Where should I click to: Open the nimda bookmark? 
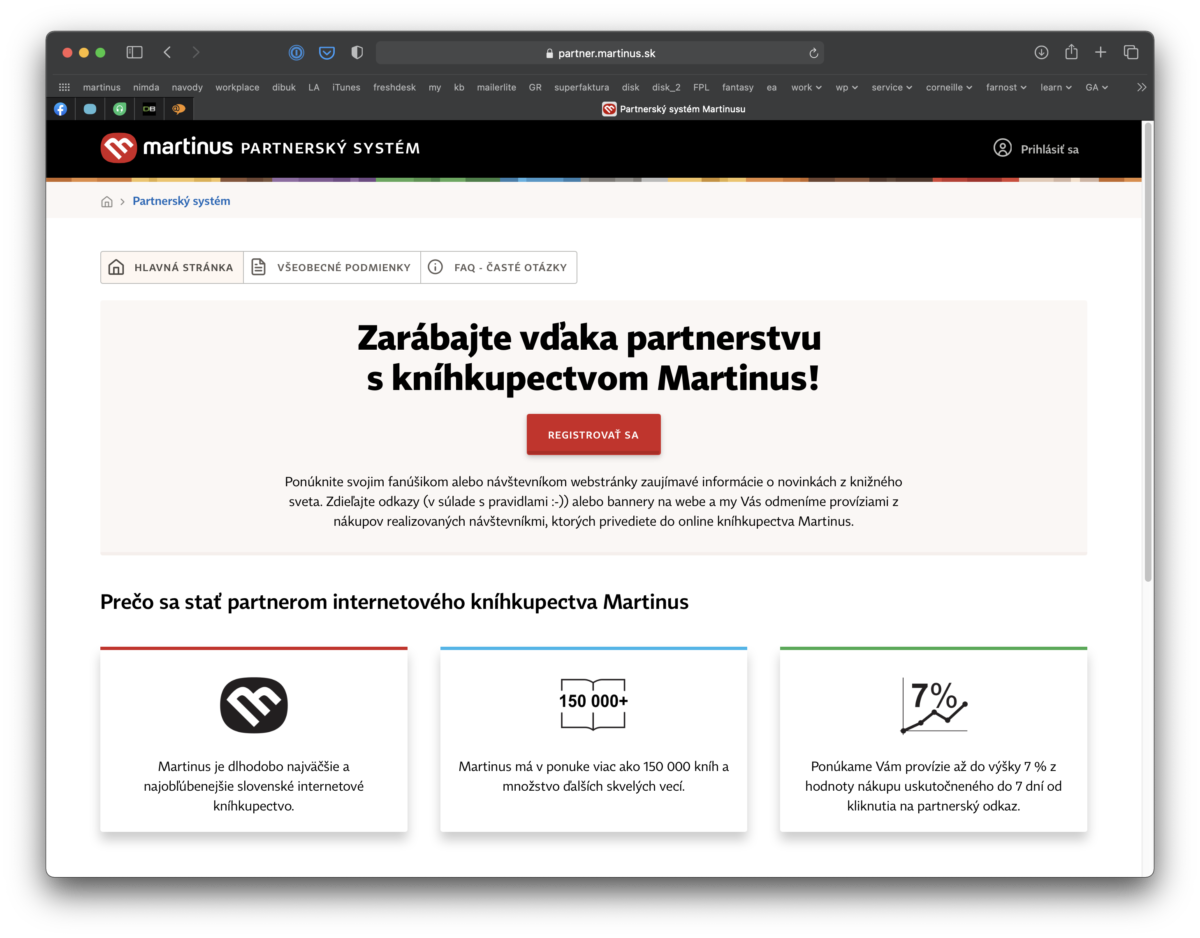pyautogui.click(x=145, y=87)
